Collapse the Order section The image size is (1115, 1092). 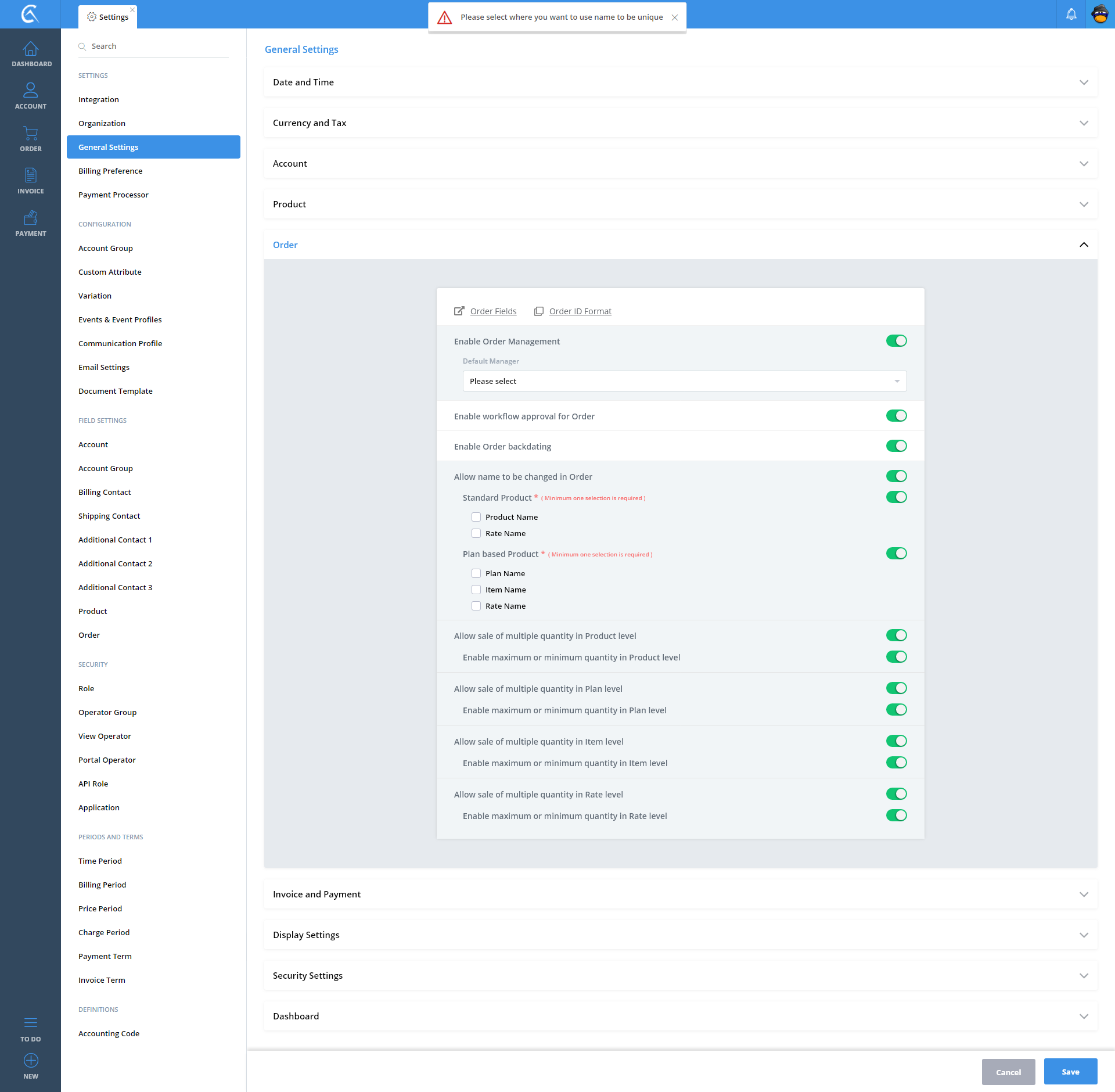pos(1084,245)
